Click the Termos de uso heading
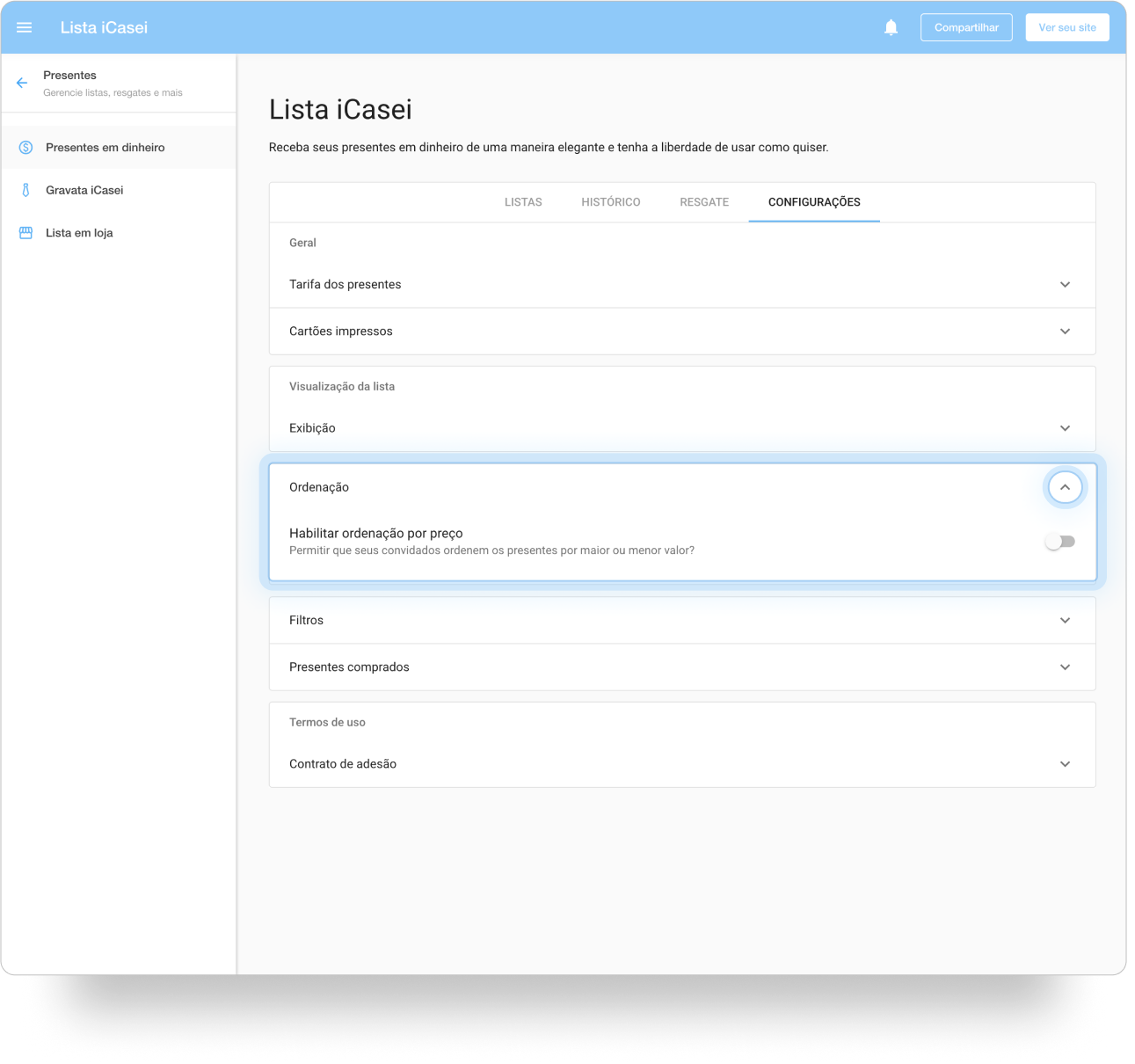 [x=327, y=722]
